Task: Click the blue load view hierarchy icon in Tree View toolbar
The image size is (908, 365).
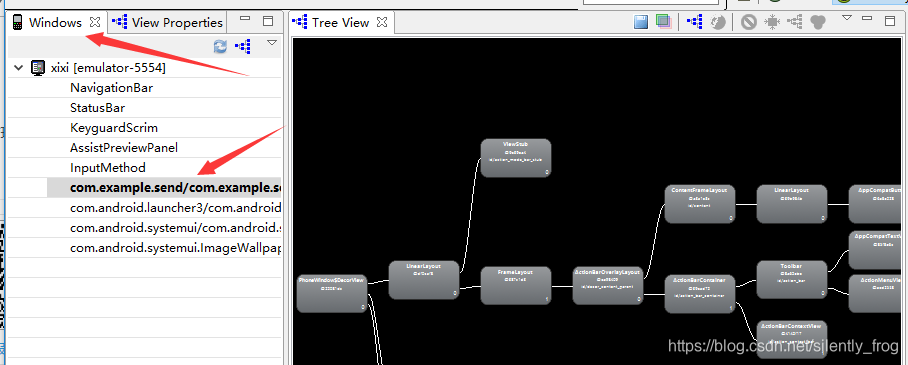Action: (695, 22)
